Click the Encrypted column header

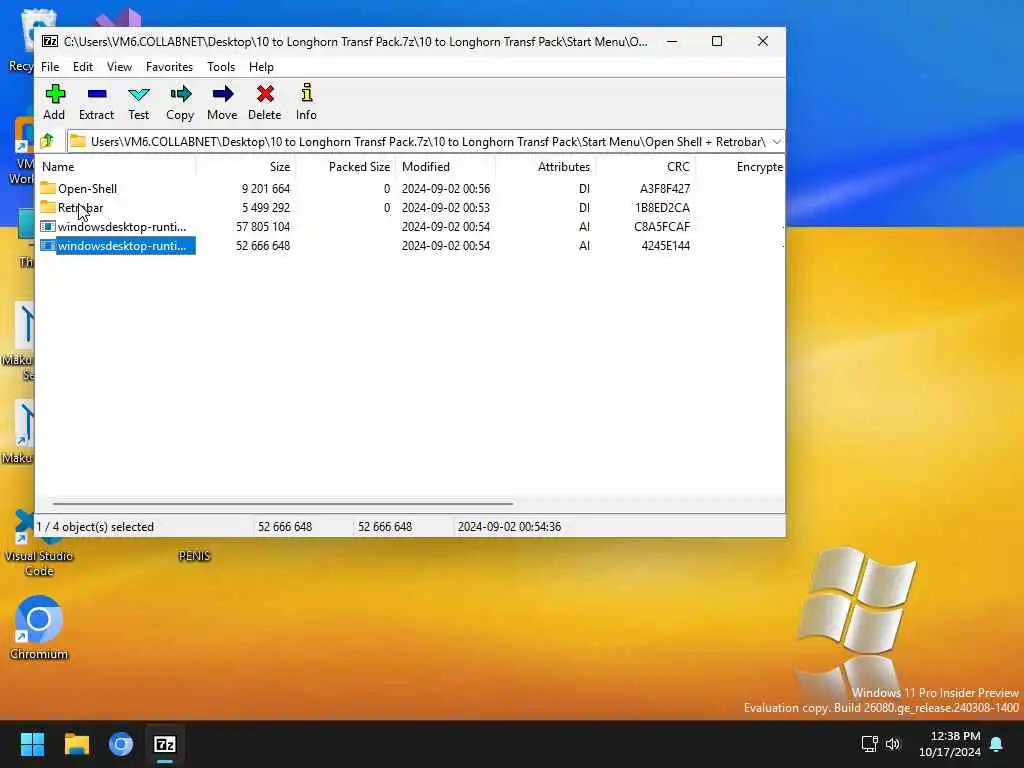(x=740, y=167)
